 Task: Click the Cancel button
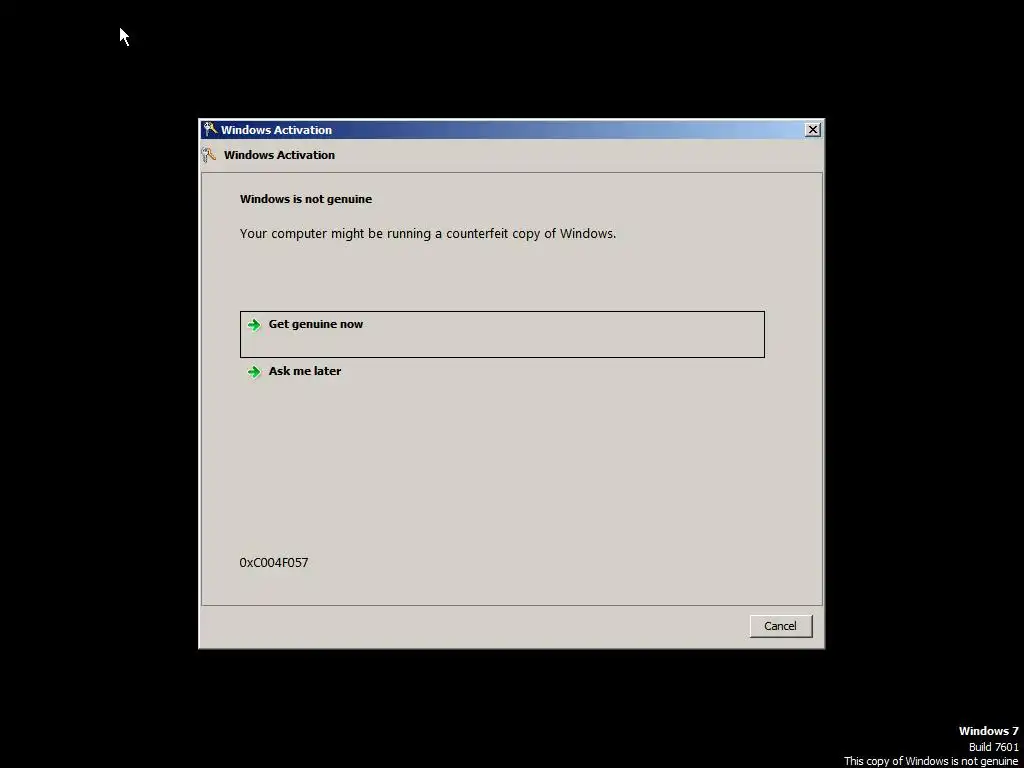(x=780, y=626)
